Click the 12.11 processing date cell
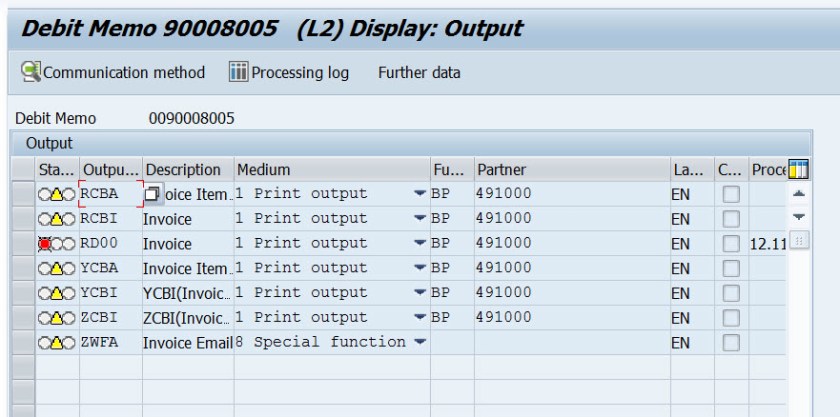This screenshot has width=840, height=417. tap(768, 244)
